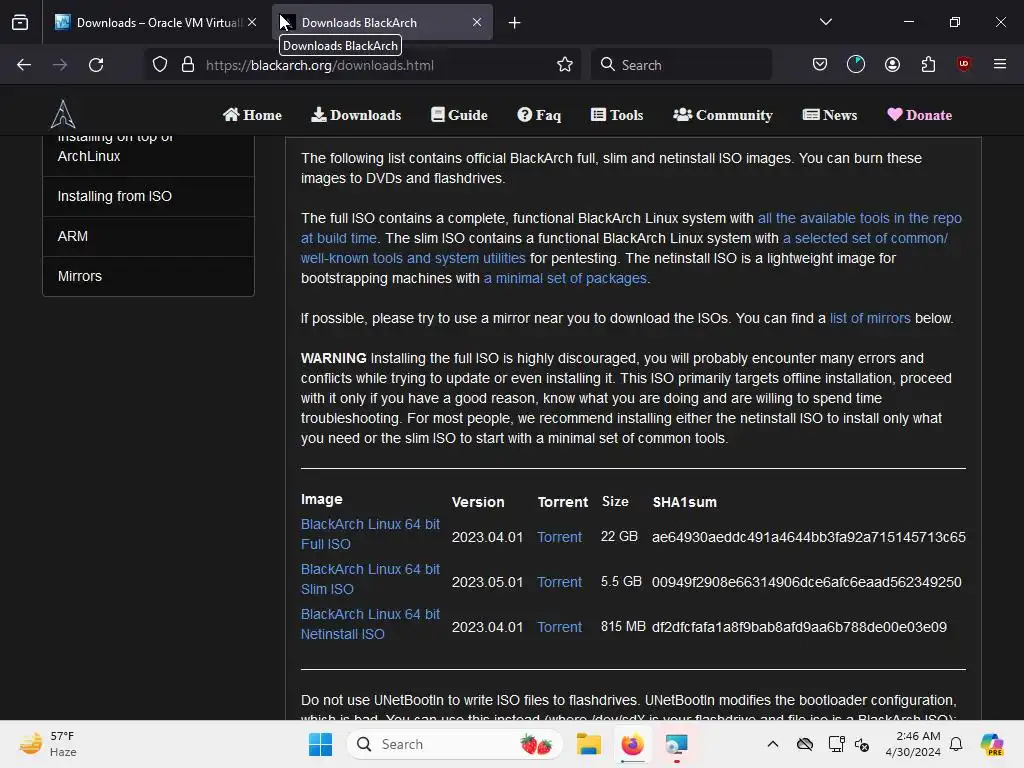Open the weather widget showing 57°F Haze
Screen dimensions: 1024x768
tap(48, 744)
